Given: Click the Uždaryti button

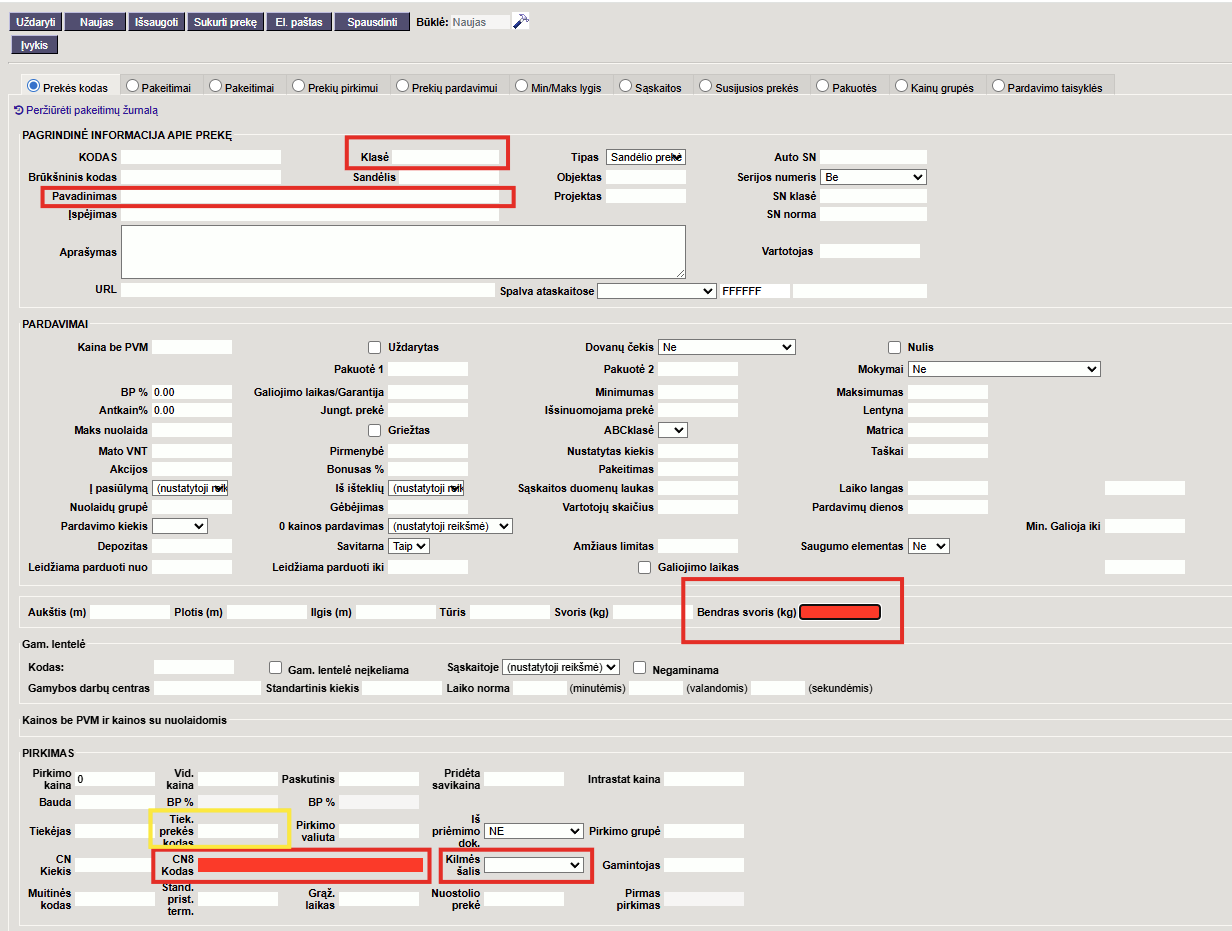Looking at the screenshot, I should [36, 22].
